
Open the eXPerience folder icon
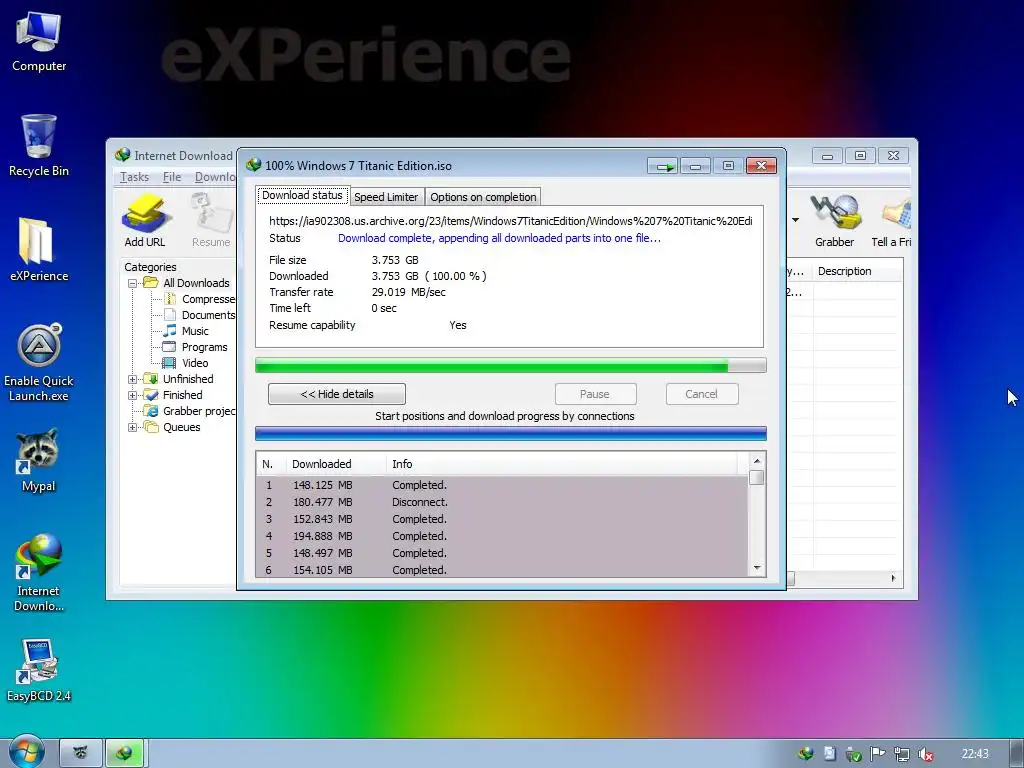pos(39,251)
